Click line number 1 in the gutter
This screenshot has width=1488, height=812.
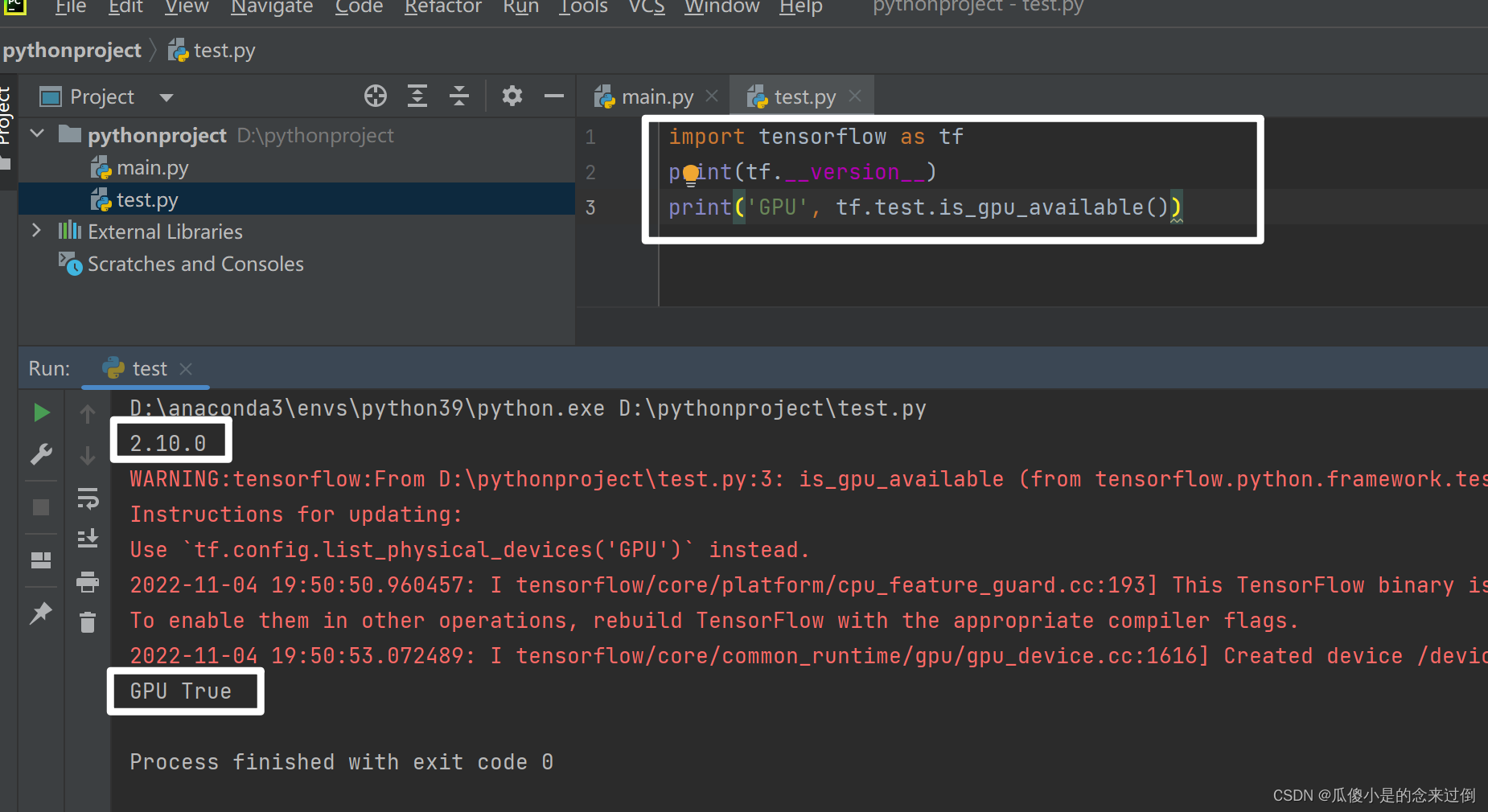[x=590, y=137]
